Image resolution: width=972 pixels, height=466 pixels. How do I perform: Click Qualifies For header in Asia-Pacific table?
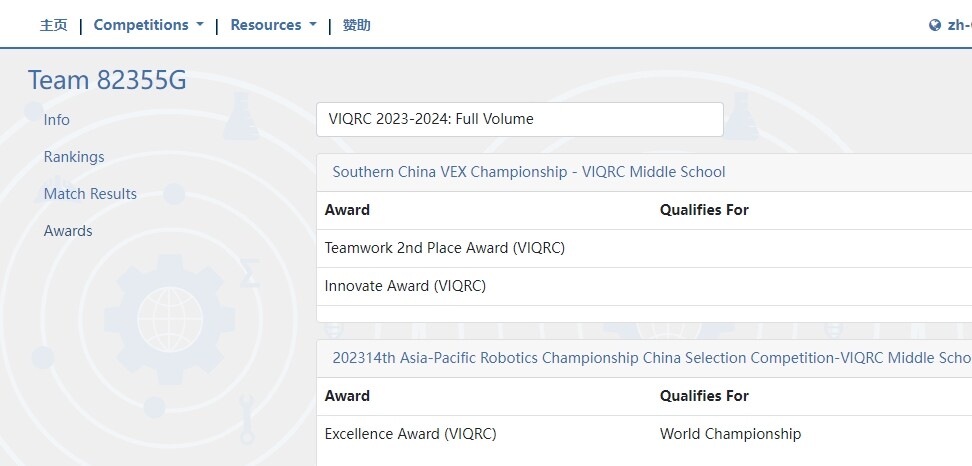tap(704, 396)
